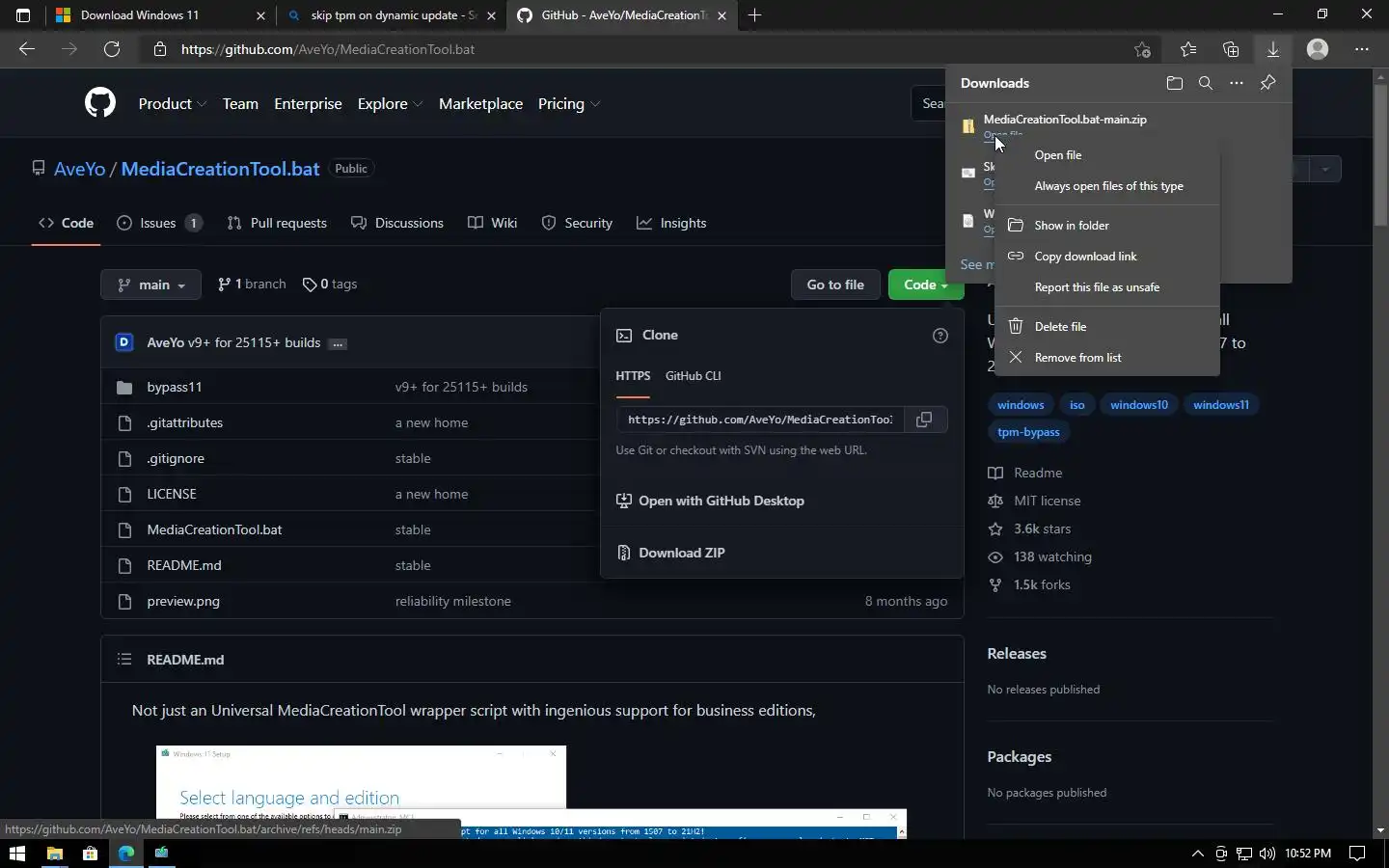This screenshot has height=868, width=1389.
Task: View 1 branch link
Action: 252,285
